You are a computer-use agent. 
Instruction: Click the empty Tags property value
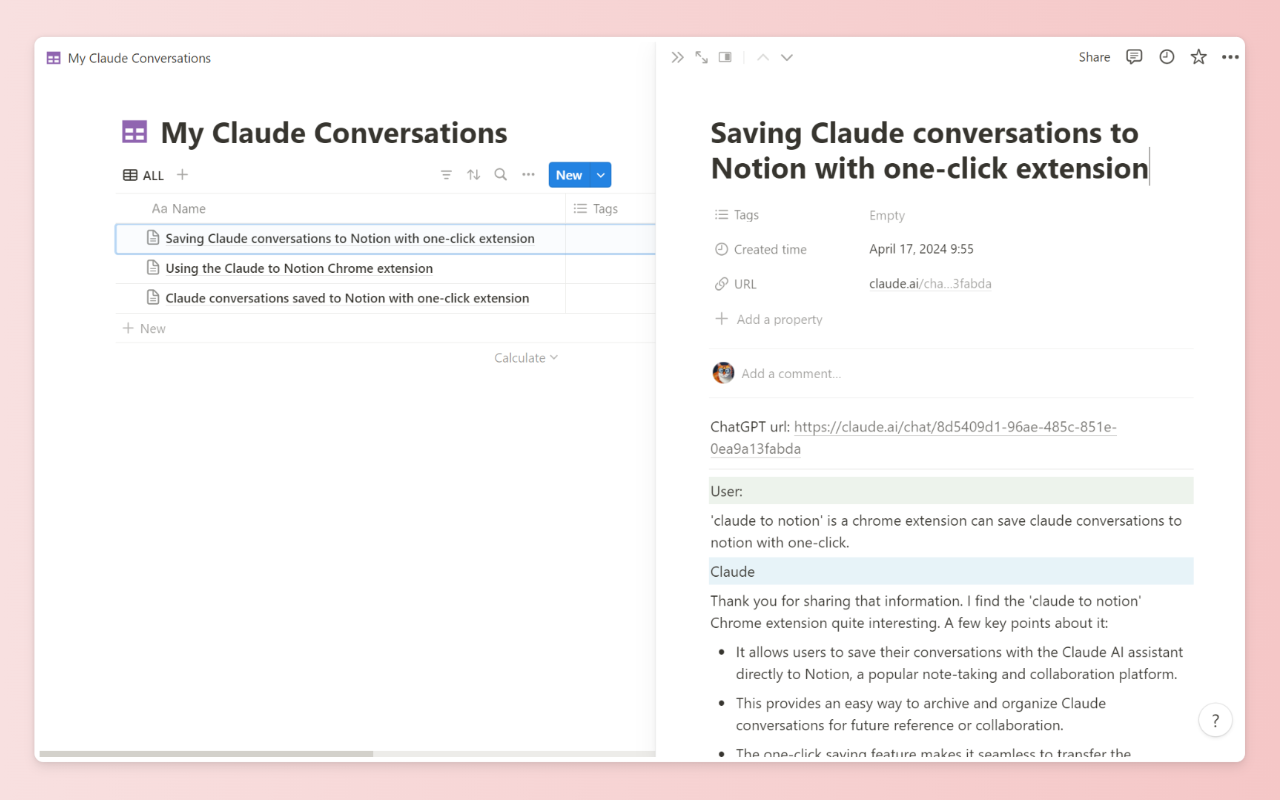click(887, 215)
